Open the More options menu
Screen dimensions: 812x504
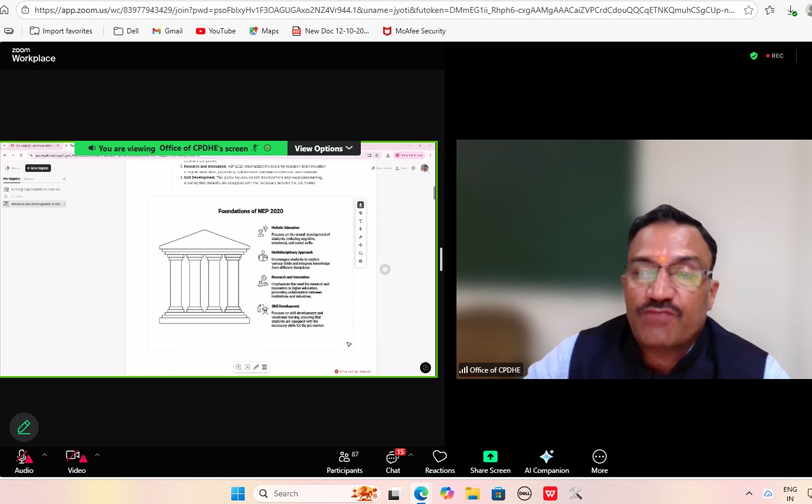point(599,462)
